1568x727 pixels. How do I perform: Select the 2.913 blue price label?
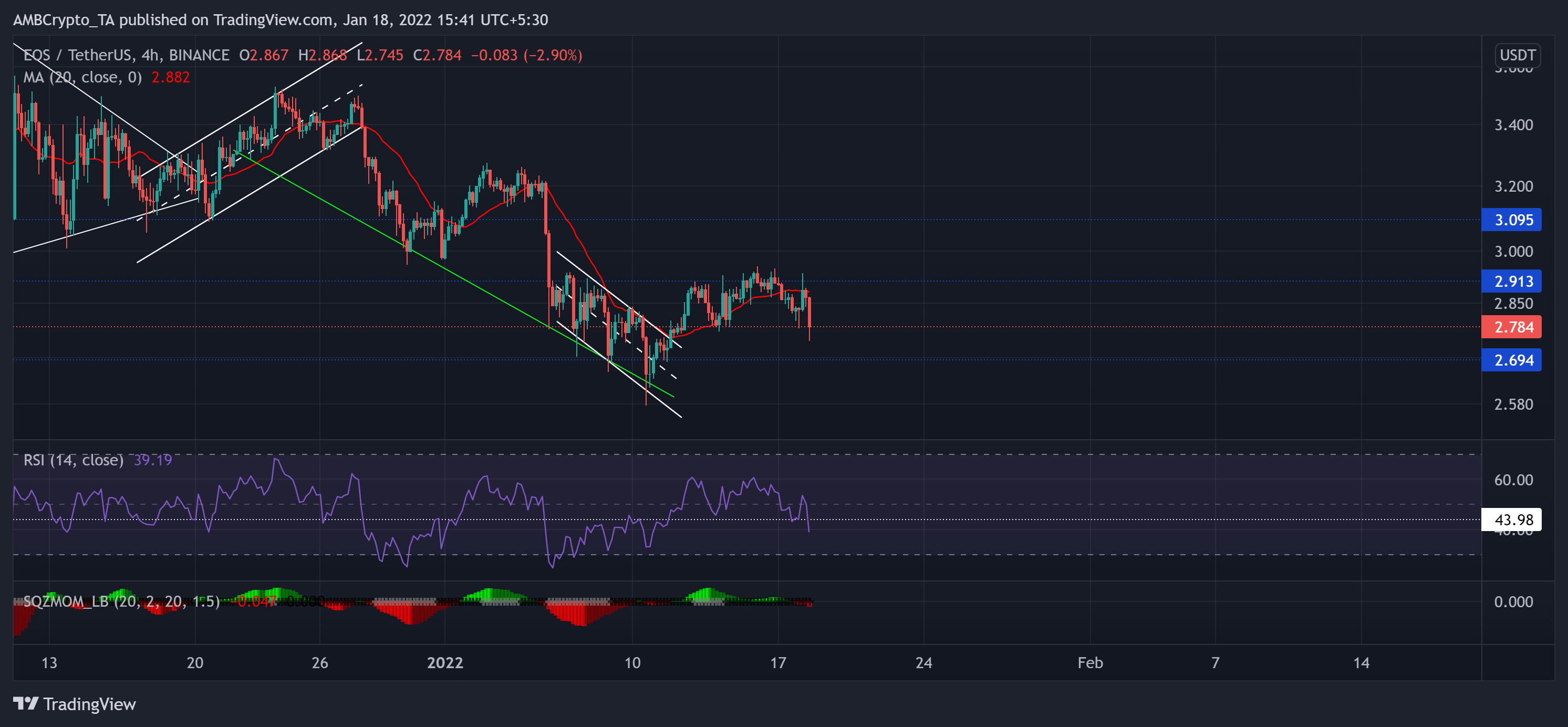(1512, 282)
